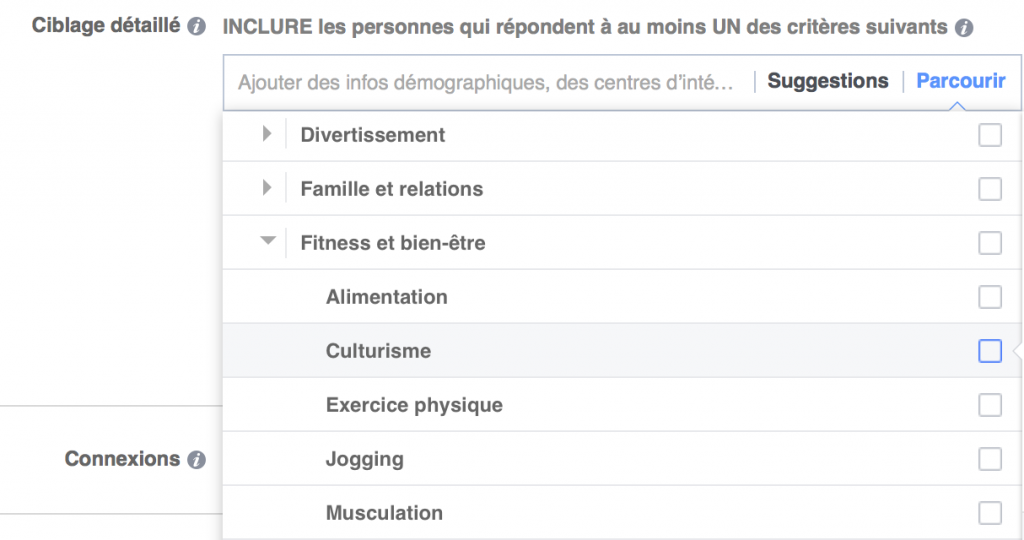Check the Exercice physique checkbox
The image size is (1024, 540).
[x=990, y=405]
